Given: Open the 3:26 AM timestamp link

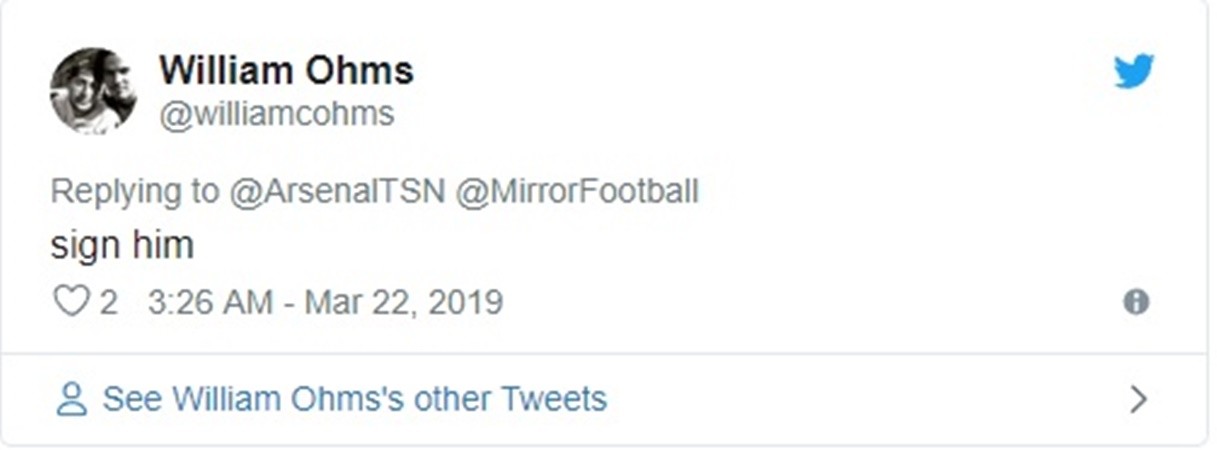Looking at the screenshot, I should 209,302.
